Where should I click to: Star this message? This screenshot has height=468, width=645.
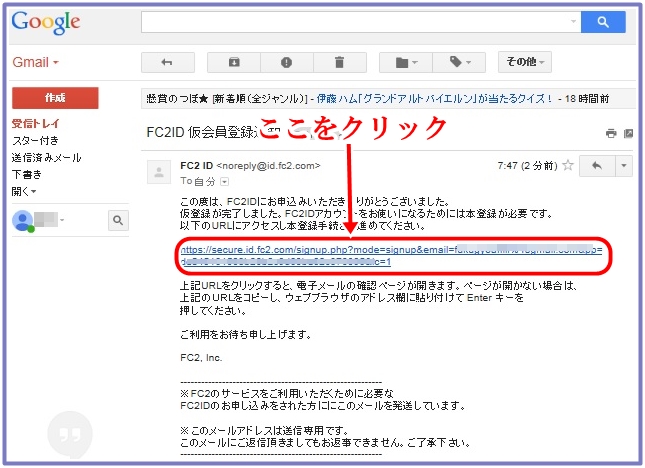point(568,165)
